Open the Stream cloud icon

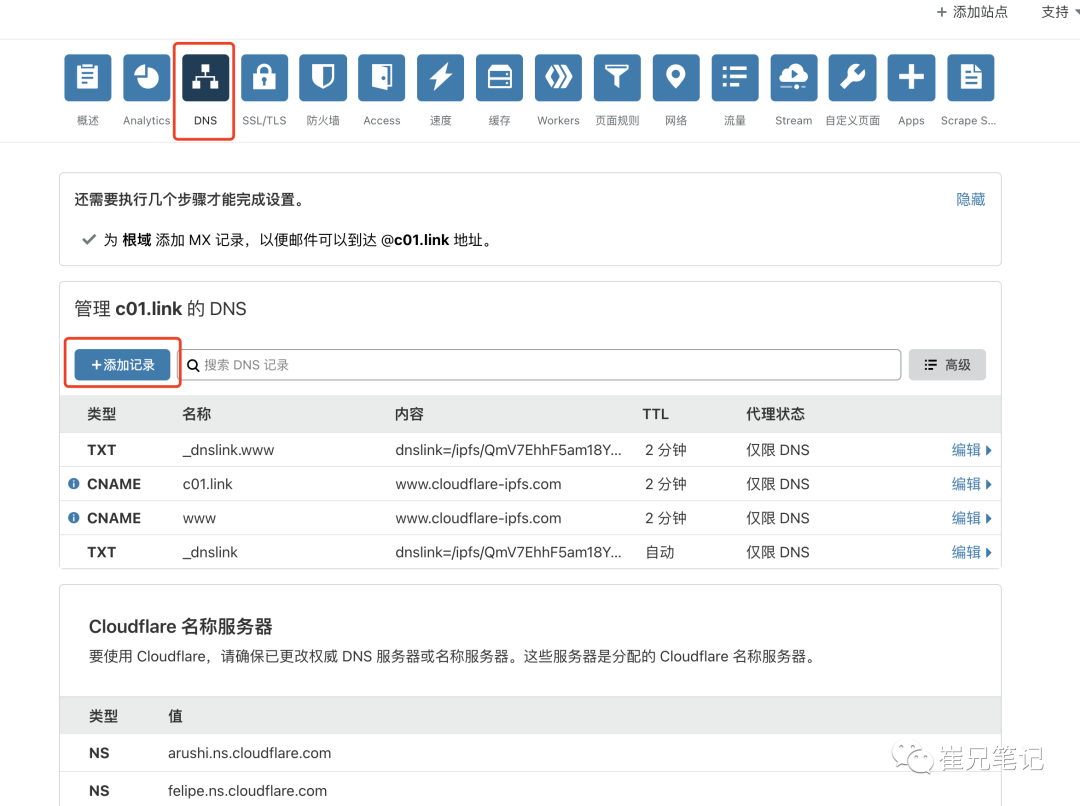click(794, 78)
